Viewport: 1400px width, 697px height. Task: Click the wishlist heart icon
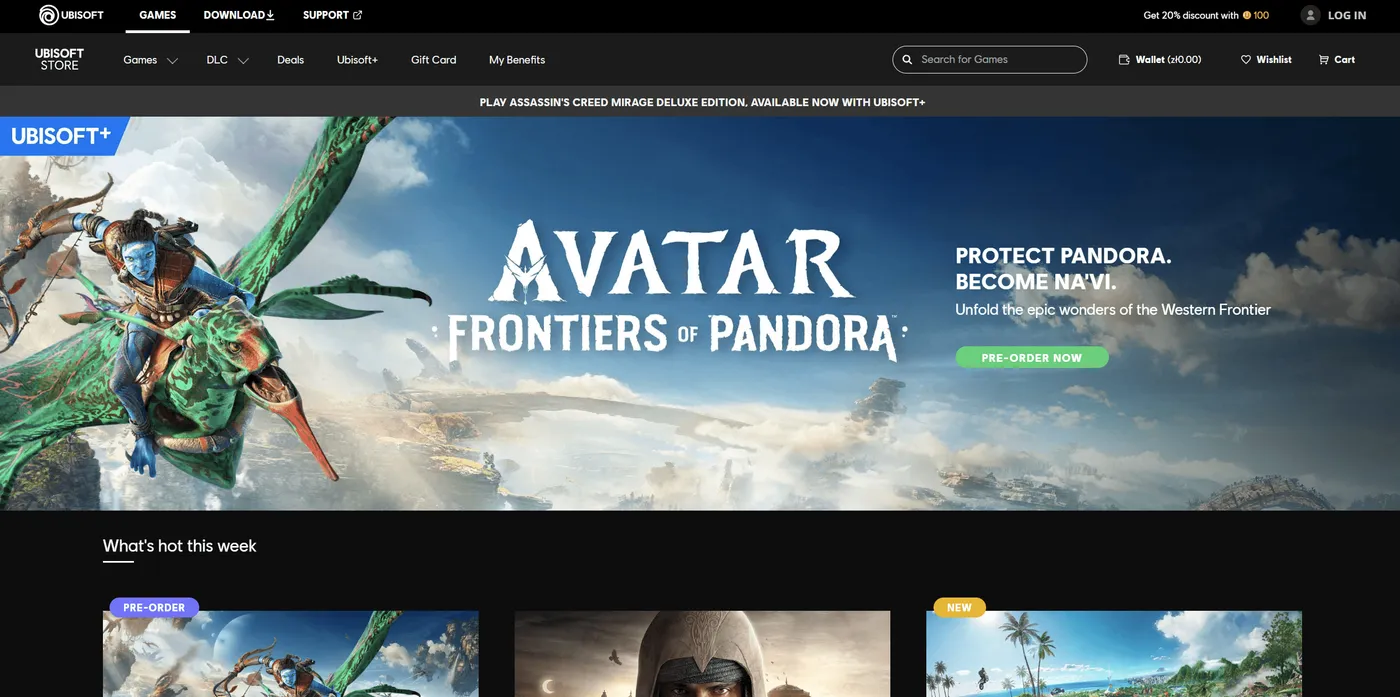point(1246,59)
